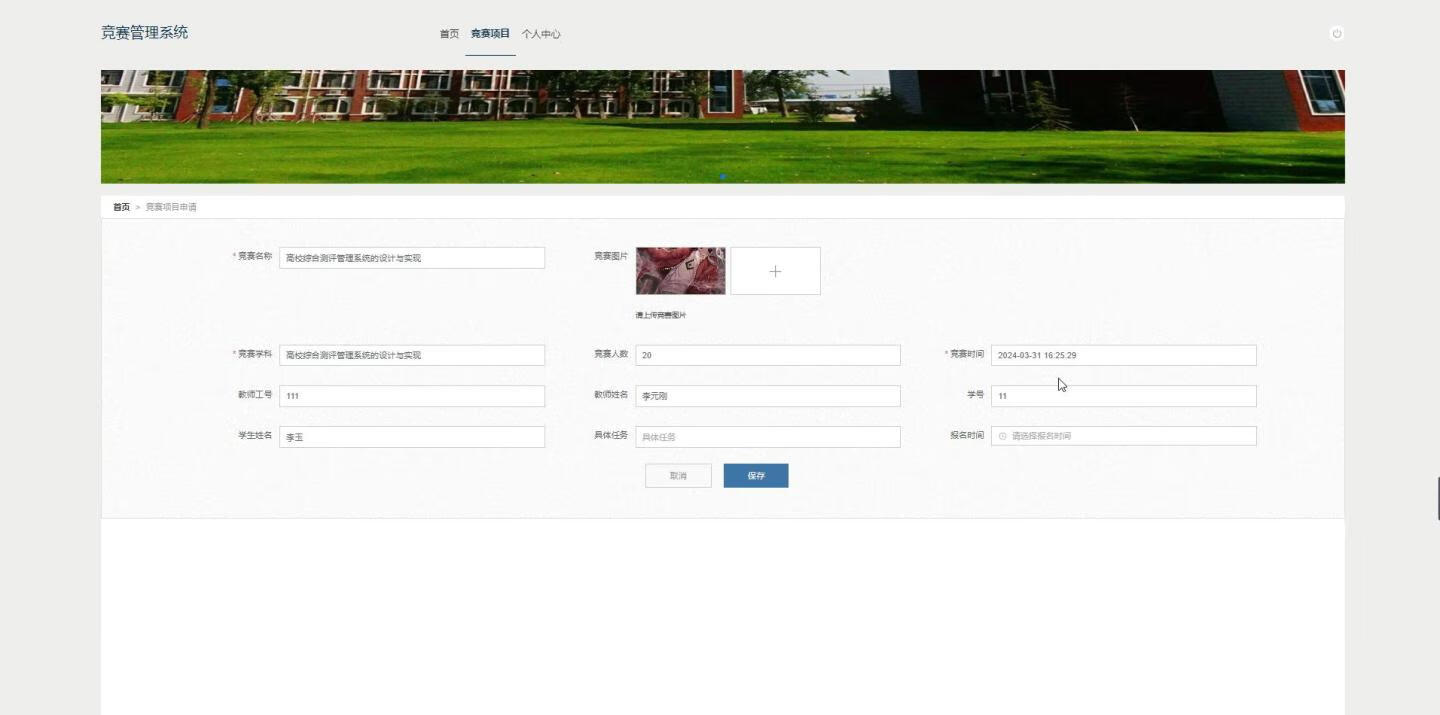Click the 保存 button

pos(756,476)
